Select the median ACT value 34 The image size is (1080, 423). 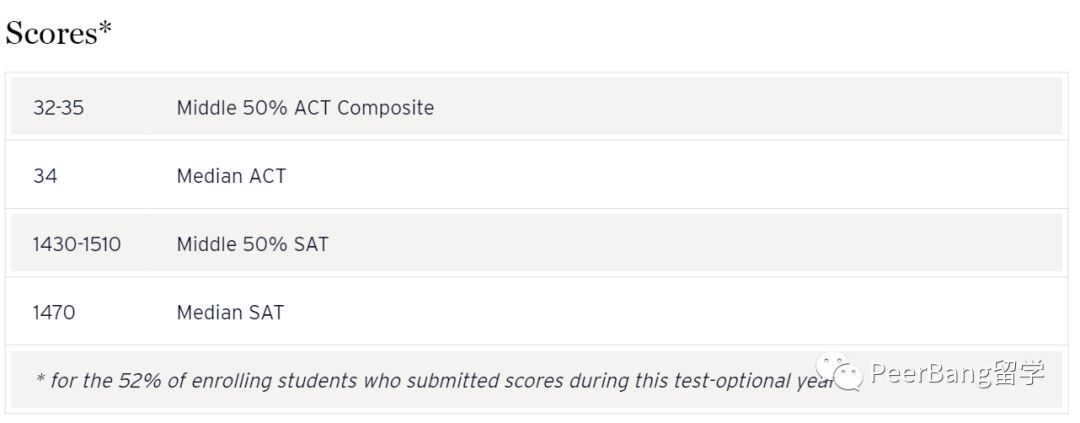pyautogui.click(x=45, y=176)
